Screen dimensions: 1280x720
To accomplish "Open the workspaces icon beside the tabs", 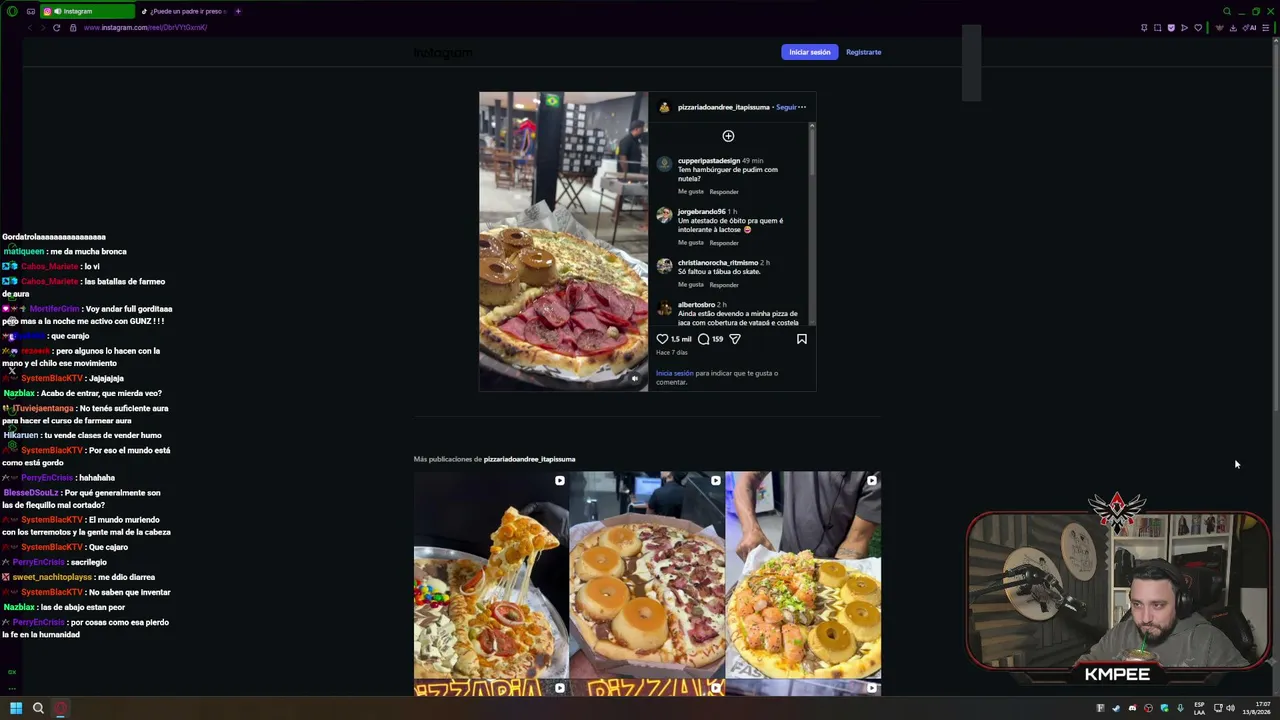I will pyautogui.click(x=31, y=11).
